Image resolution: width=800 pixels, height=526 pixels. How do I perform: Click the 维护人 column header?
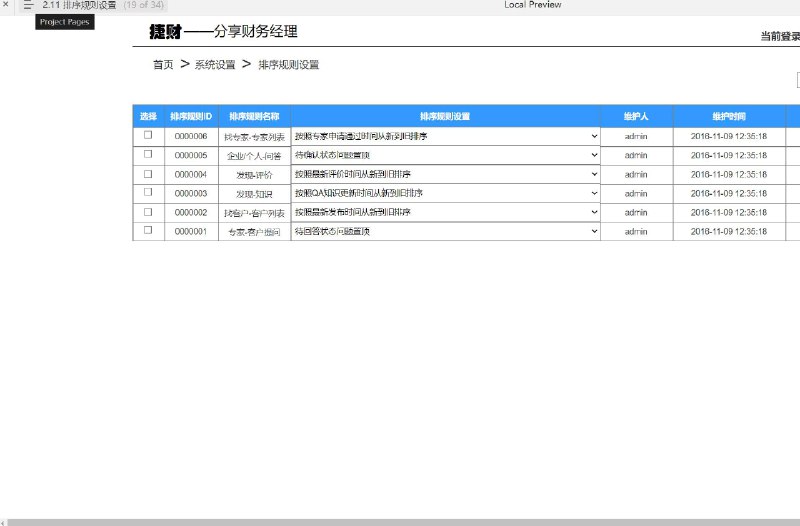636,116
